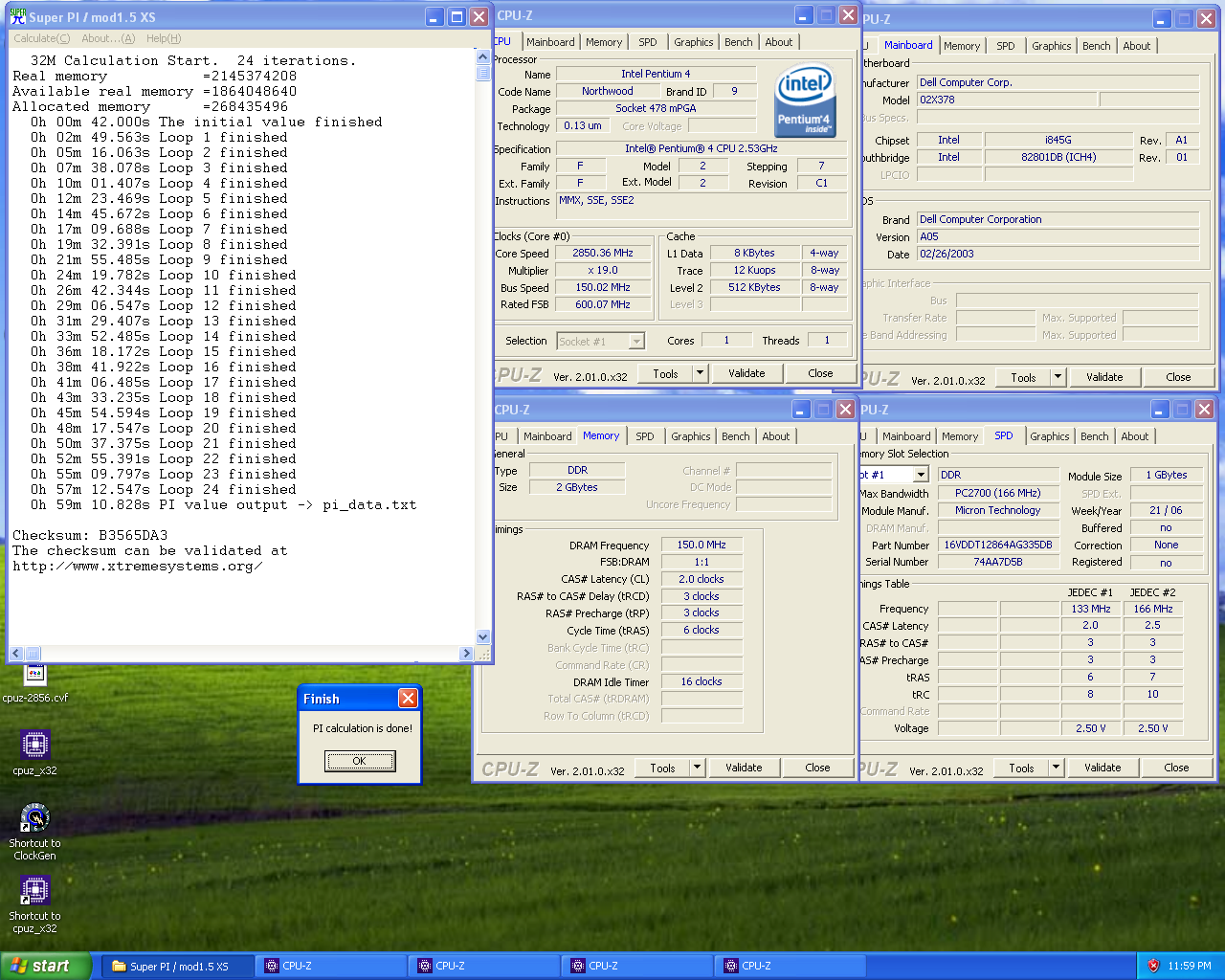Click the Super PI horizontal scrollbar right arrow

tap(467, 654)
